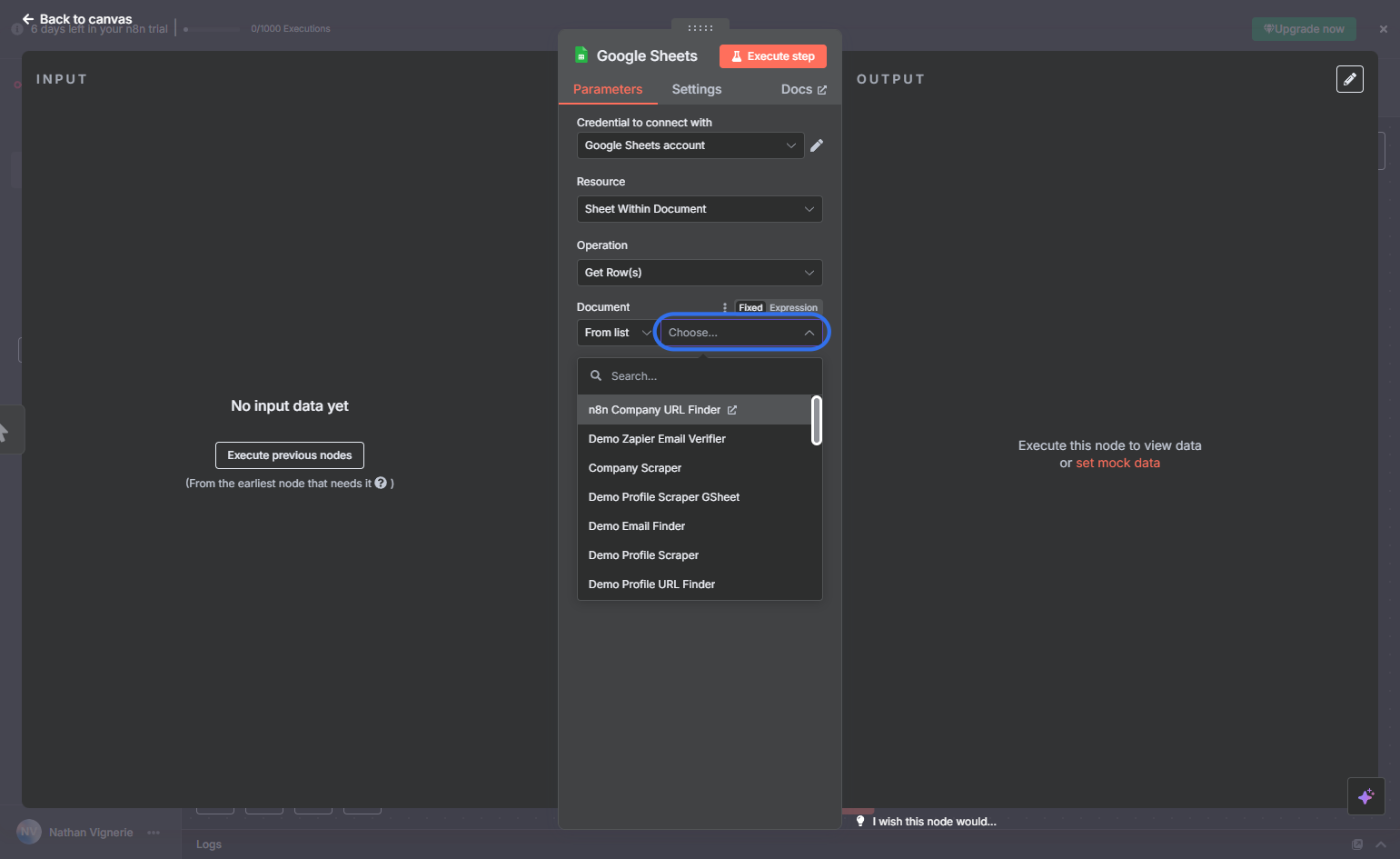Open the From list mode dropdown
The height and width of the screenshot is (859, 1400).
[x=618, y=333]
